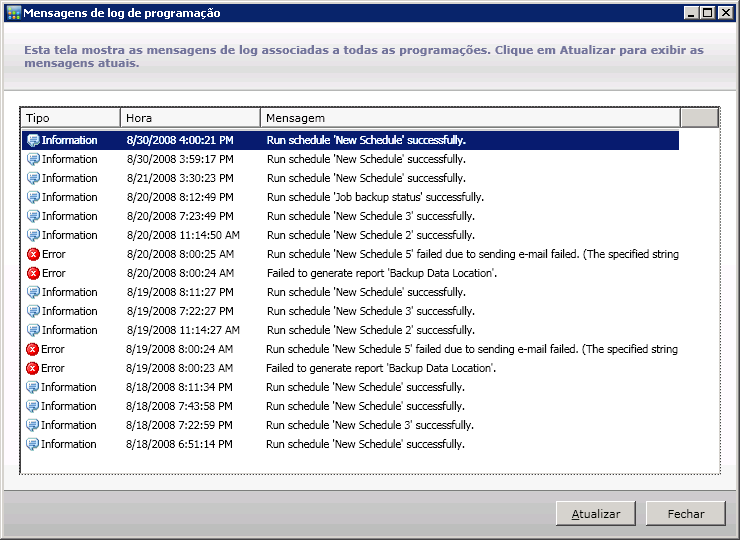Viewport: 740px width, 540px height.
Task: Click the window title bar application icon
Action: 13,14
